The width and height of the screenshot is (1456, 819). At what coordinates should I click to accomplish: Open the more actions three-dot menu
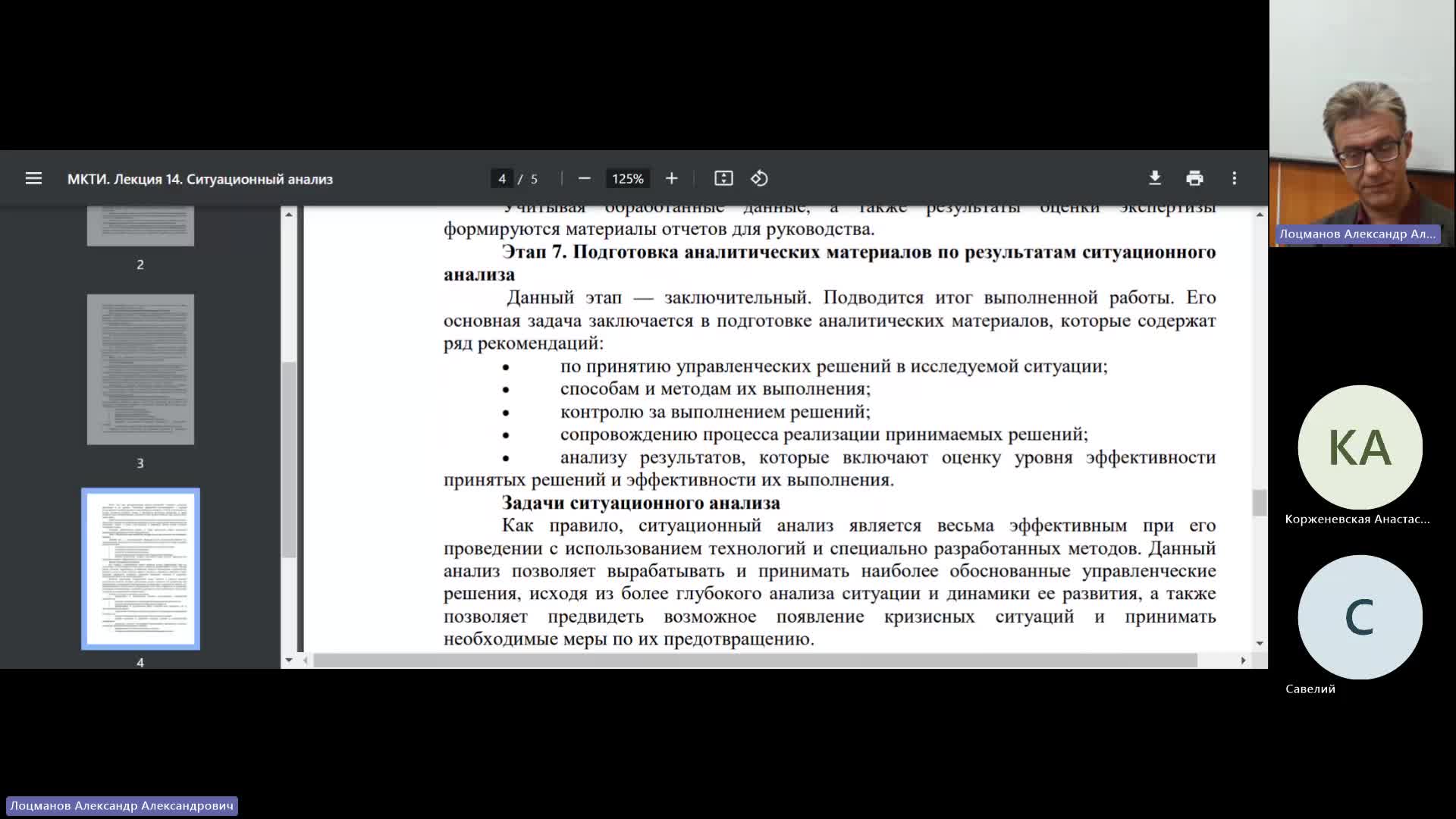coord(1234,178)
